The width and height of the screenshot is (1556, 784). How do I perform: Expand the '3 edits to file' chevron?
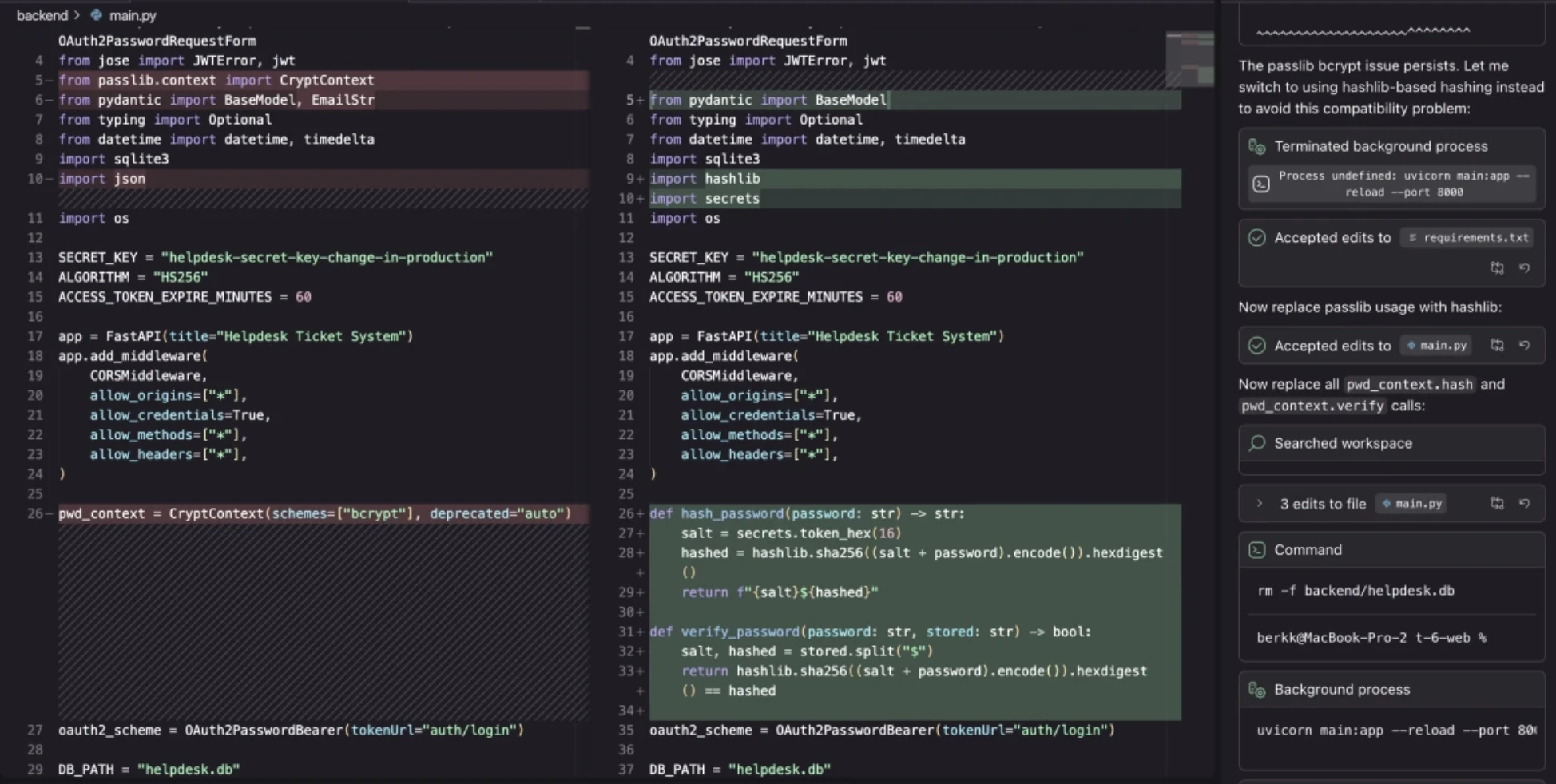coord(1260,504)
